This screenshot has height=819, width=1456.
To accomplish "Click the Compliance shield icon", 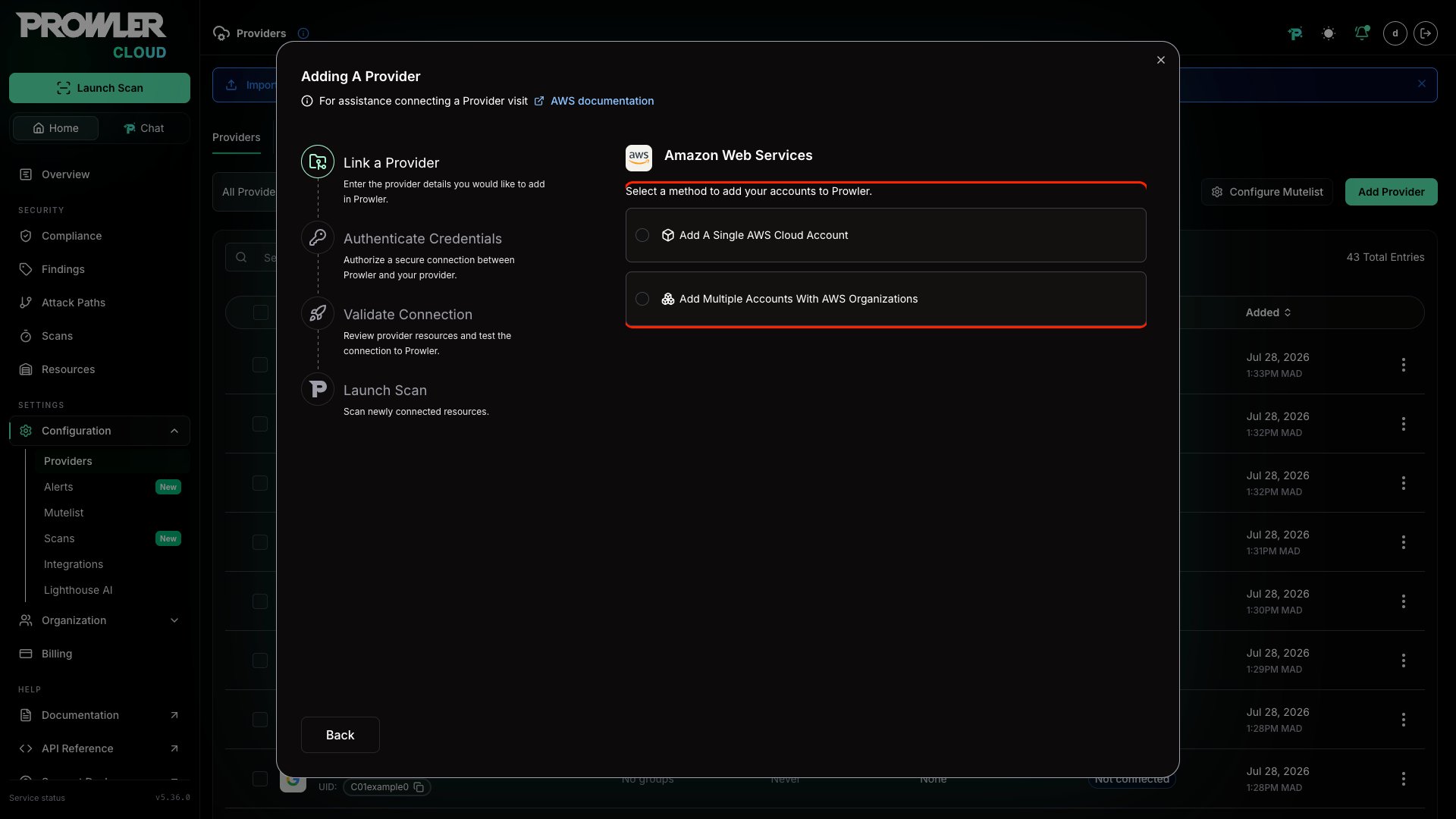I will pos(26,236).
